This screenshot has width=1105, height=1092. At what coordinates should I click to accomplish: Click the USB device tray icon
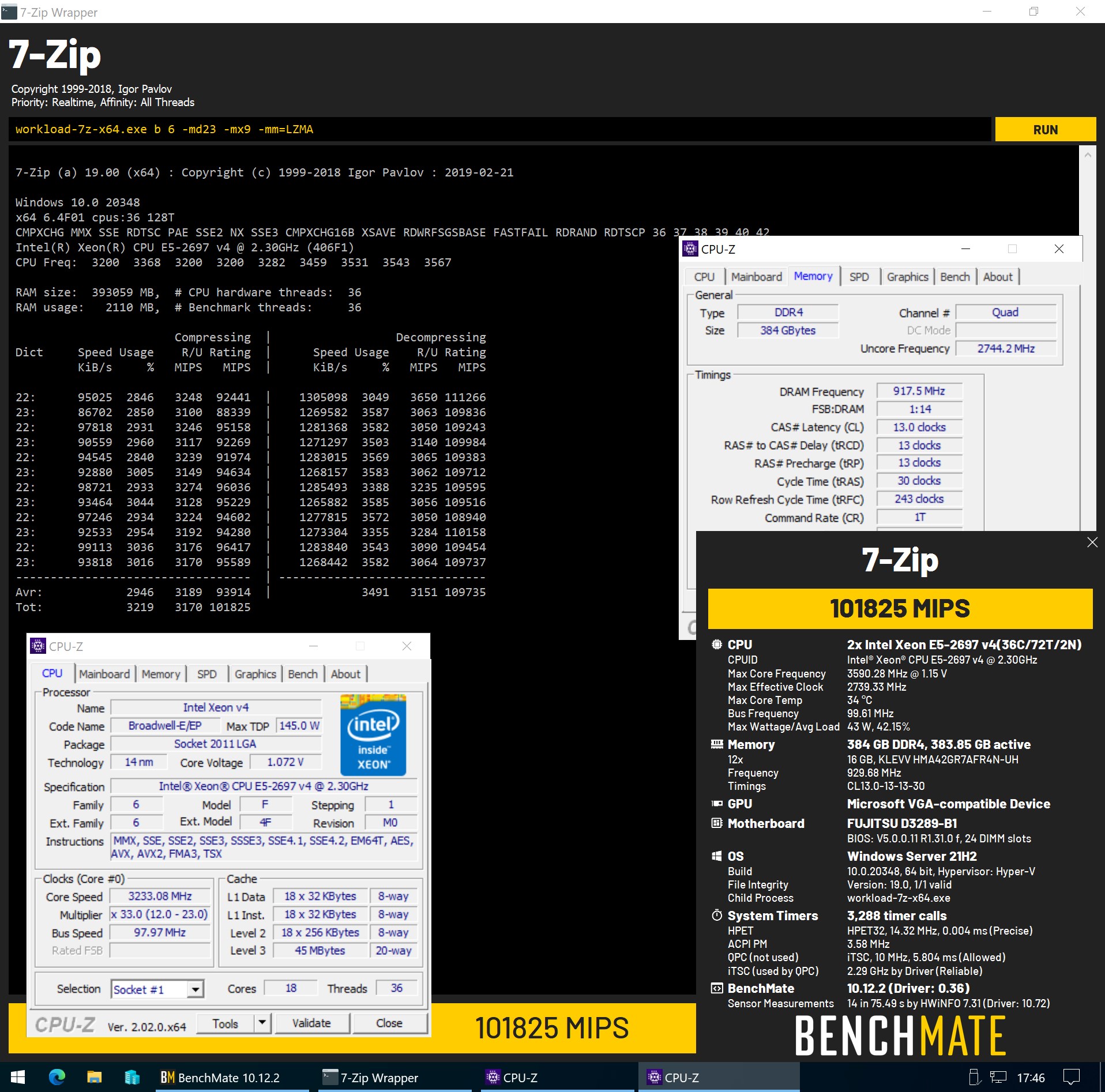point(974,1077)
